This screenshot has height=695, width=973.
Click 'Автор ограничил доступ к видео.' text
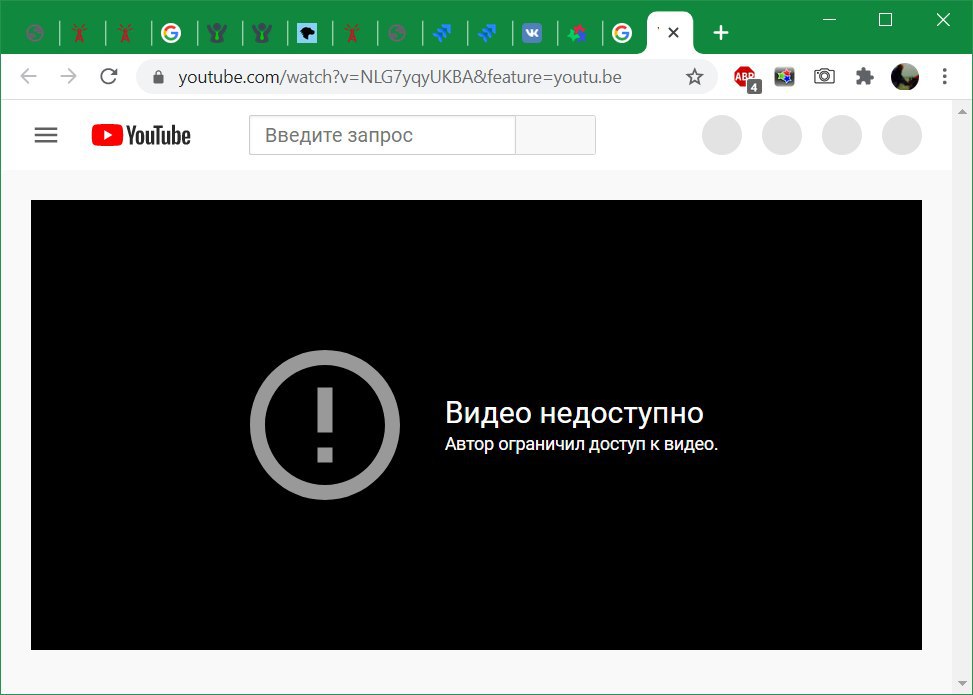coord(581,444)
